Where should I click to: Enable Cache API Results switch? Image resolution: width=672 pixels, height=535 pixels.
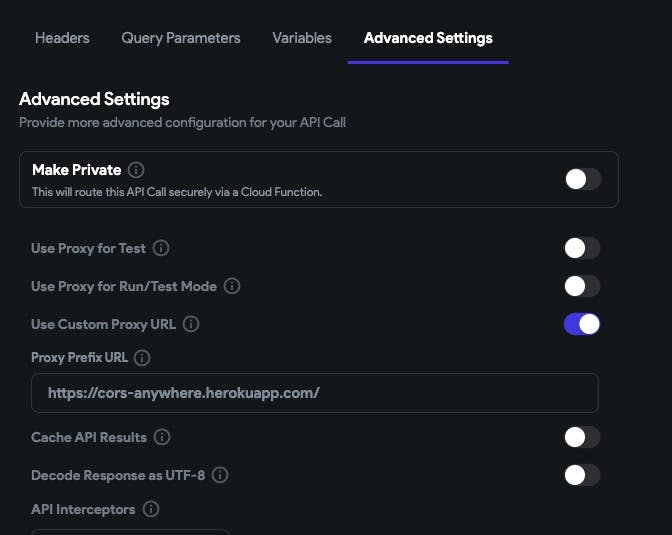pyautogui.click(x=582, y=437)
